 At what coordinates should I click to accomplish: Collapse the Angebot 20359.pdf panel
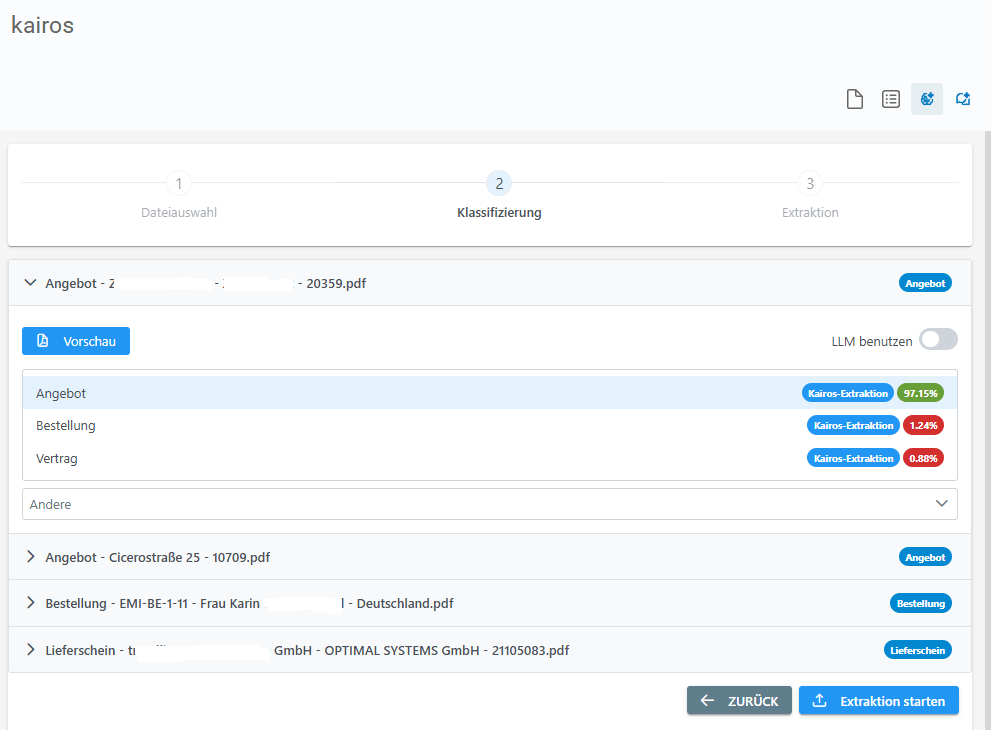click(30, 283)
